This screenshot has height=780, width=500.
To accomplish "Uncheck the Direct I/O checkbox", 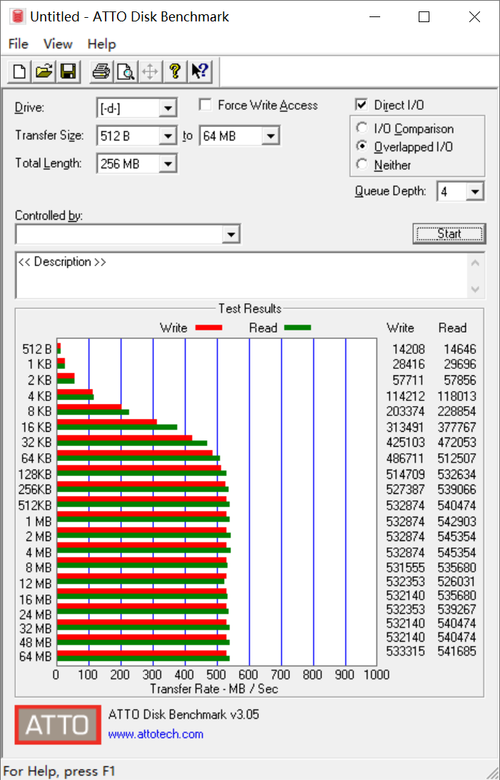I will 361,105.
